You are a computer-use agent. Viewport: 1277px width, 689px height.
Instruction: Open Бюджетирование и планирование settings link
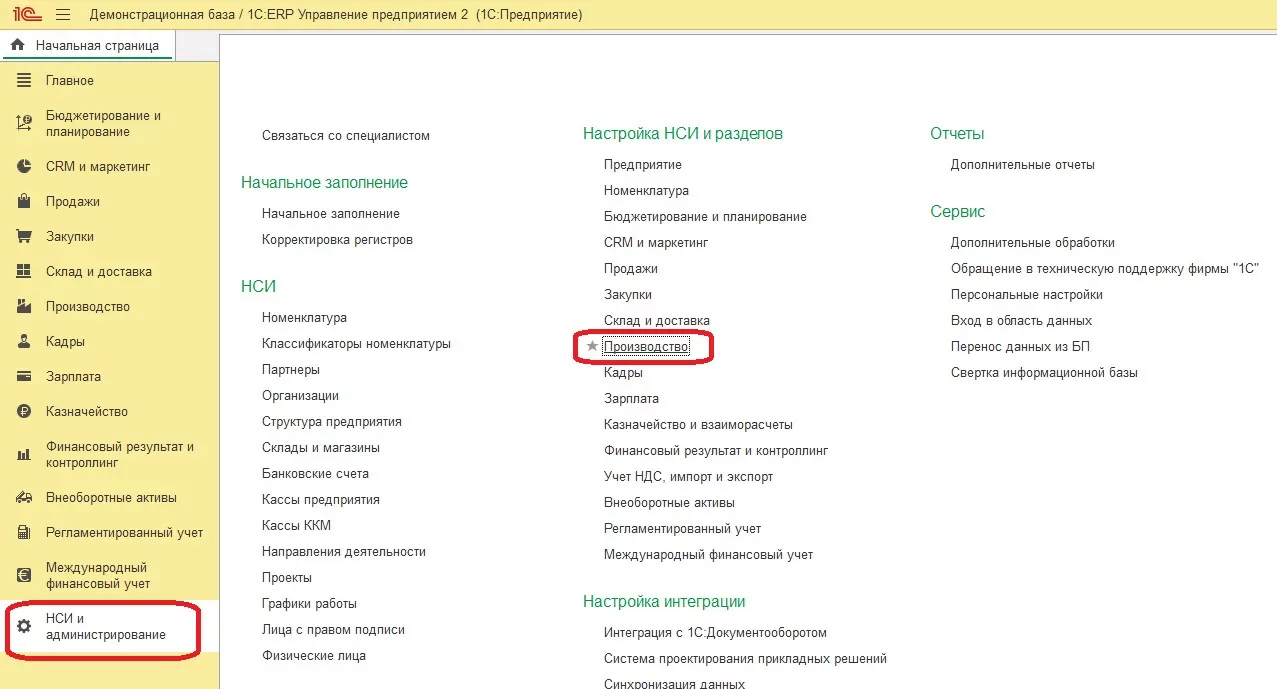click(x=705, y=216)
